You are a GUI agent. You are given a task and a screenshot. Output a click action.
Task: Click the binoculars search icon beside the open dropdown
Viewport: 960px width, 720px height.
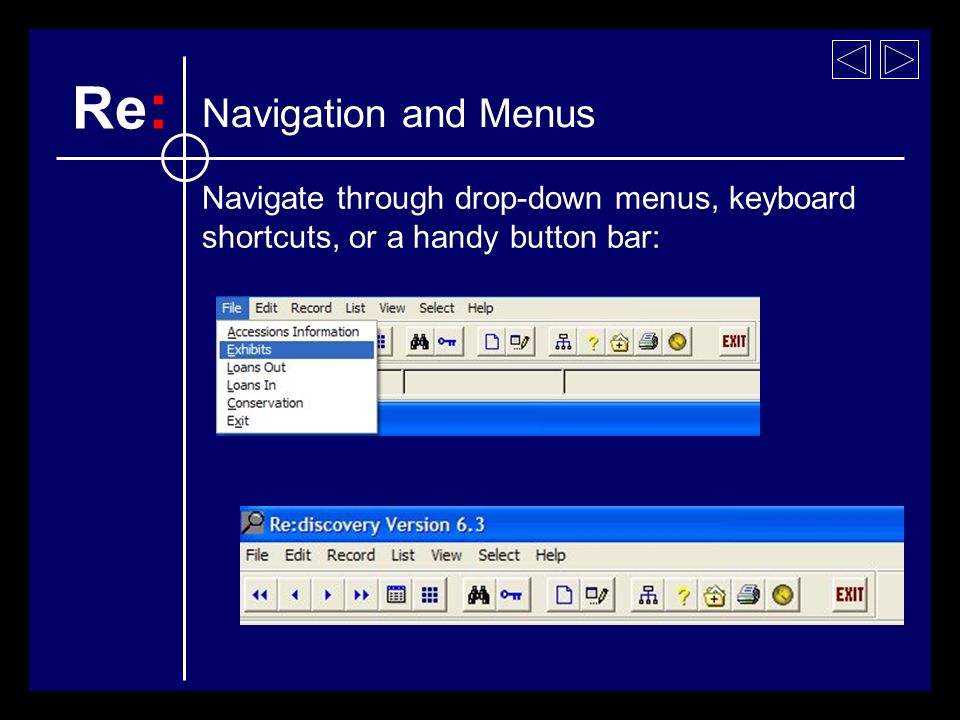pyautogui.click(x=419, y=342)
